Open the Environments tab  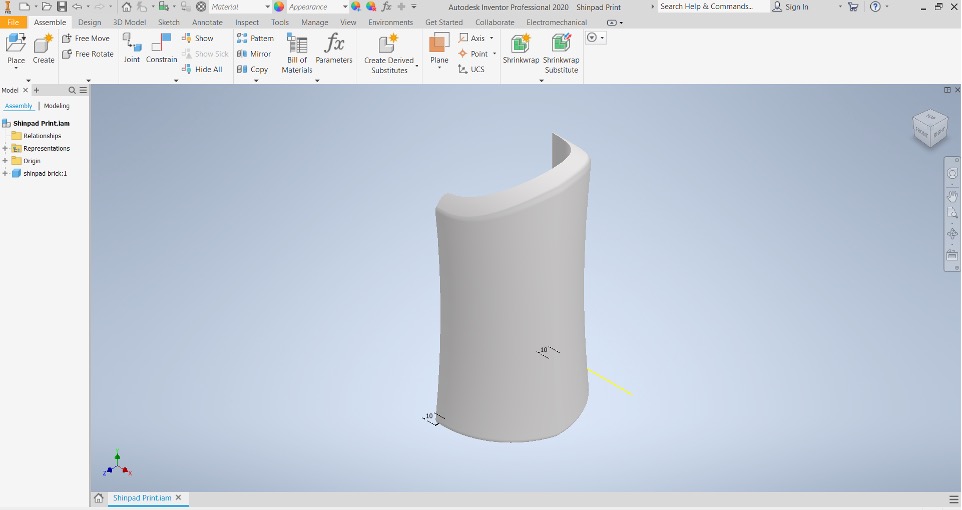(391, 22)
